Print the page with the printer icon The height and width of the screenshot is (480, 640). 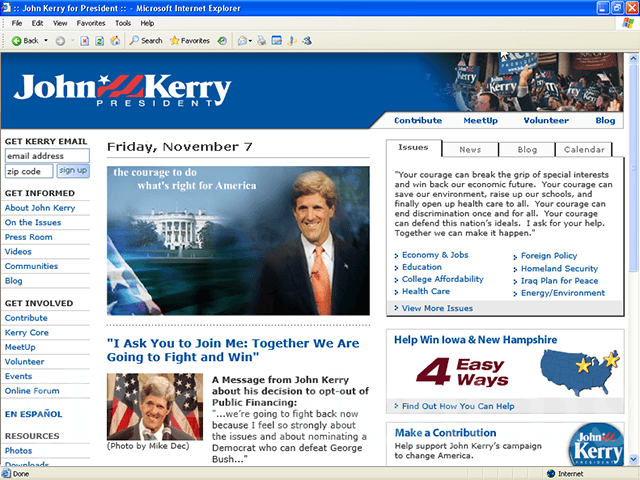point(262,41)
